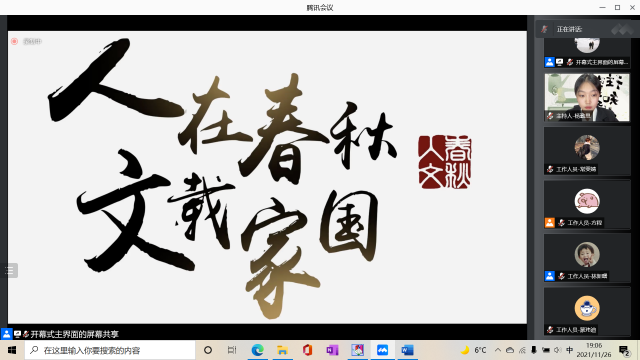The width and height of the screenshot is (640, 360).
Task: Open Microsoft Edge from the taskbar
Action: click(258, 350)
